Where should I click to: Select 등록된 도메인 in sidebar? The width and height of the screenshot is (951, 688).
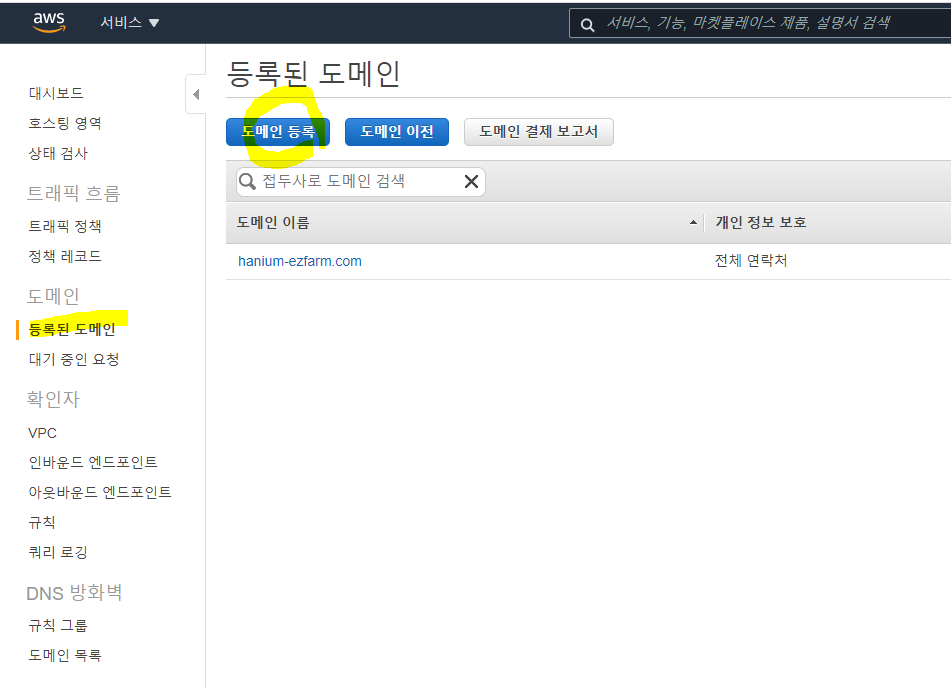[x=72, y=329]
